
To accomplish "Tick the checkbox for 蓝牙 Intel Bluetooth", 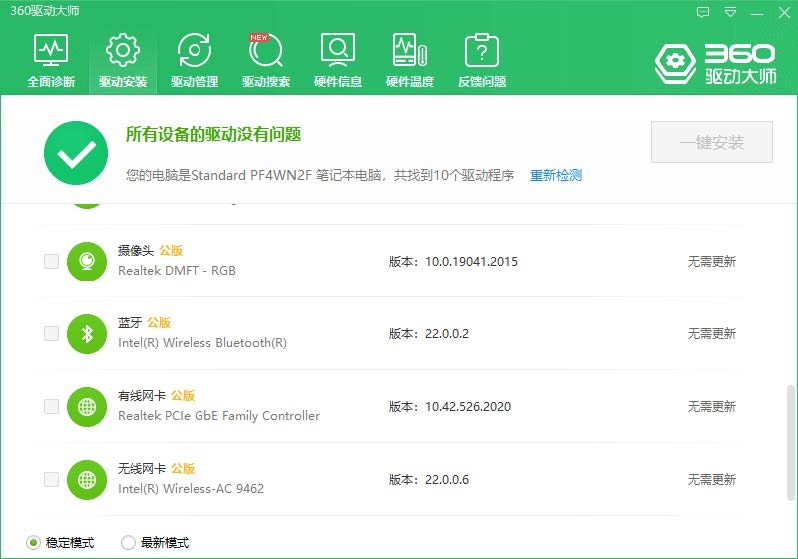I will (51, 333).
